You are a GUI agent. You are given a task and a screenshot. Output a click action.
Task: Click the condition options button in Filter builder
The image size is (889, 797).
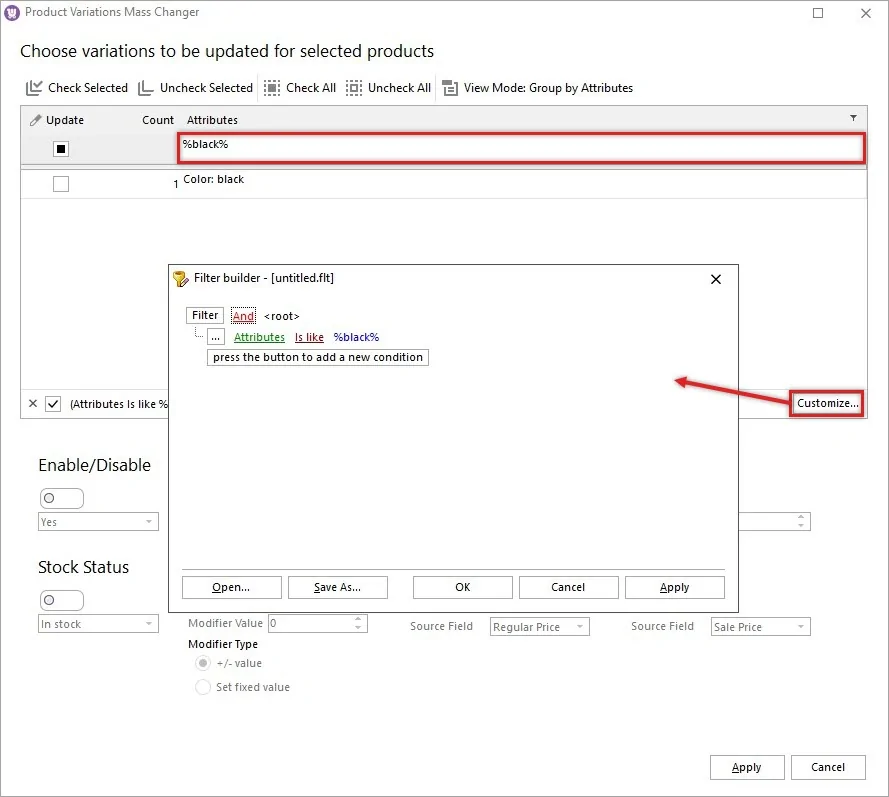pyautogui.click(x=214, y=336)
